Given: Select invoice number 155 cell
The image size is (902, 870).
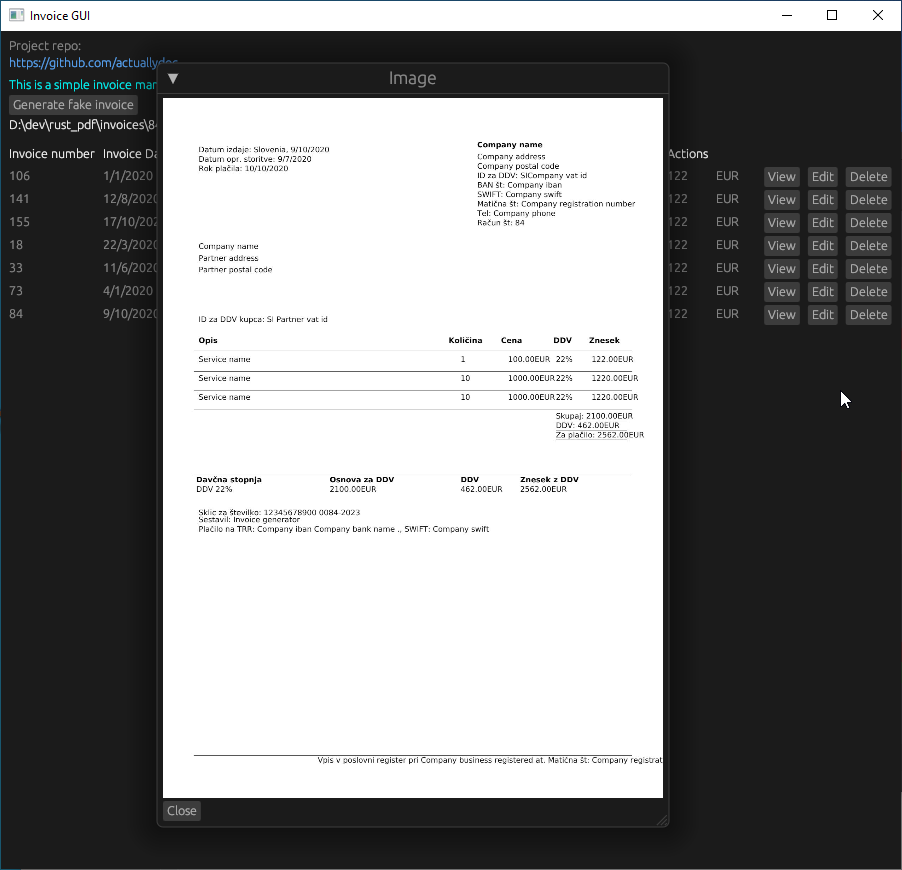Looking at the screenshot, I should pos(20,222).
